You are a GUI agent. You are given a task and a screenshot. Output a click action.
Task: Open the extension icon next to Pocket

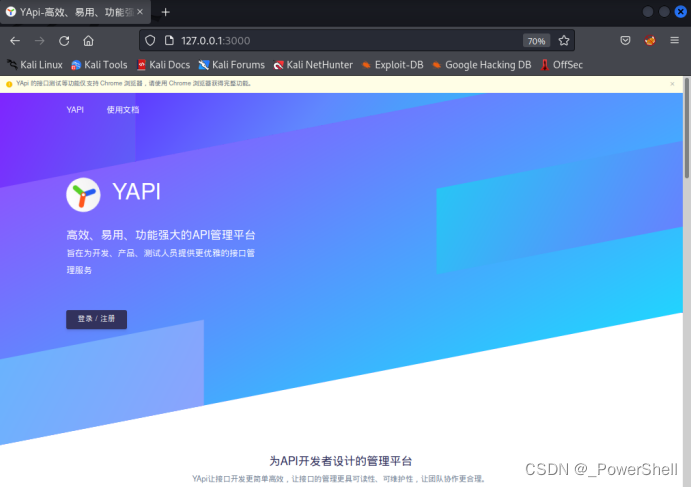tap(650, 41)
